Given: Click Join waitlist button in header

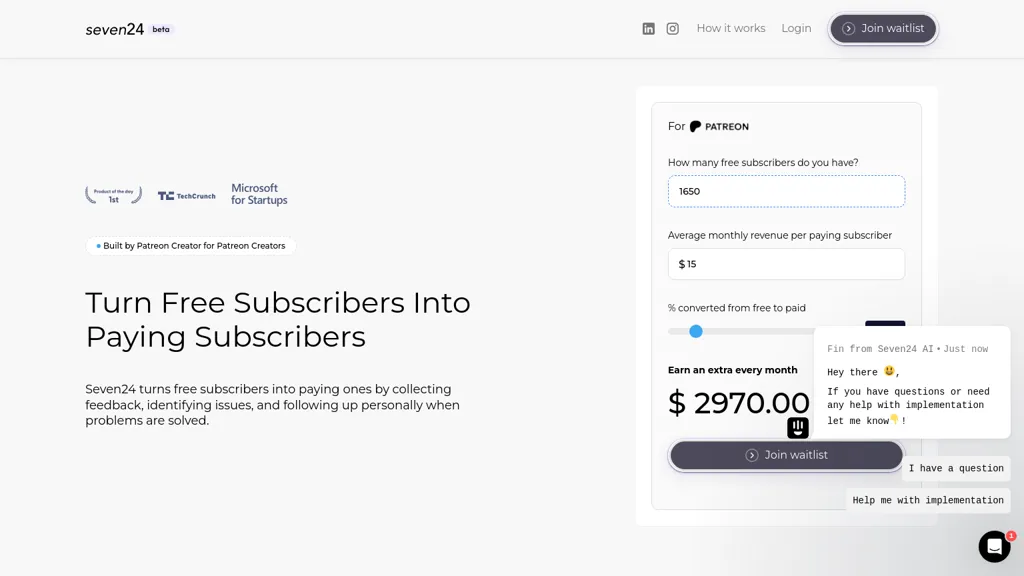Looking at the screenshot, I should pyautogui.click(x=883, y=29).
